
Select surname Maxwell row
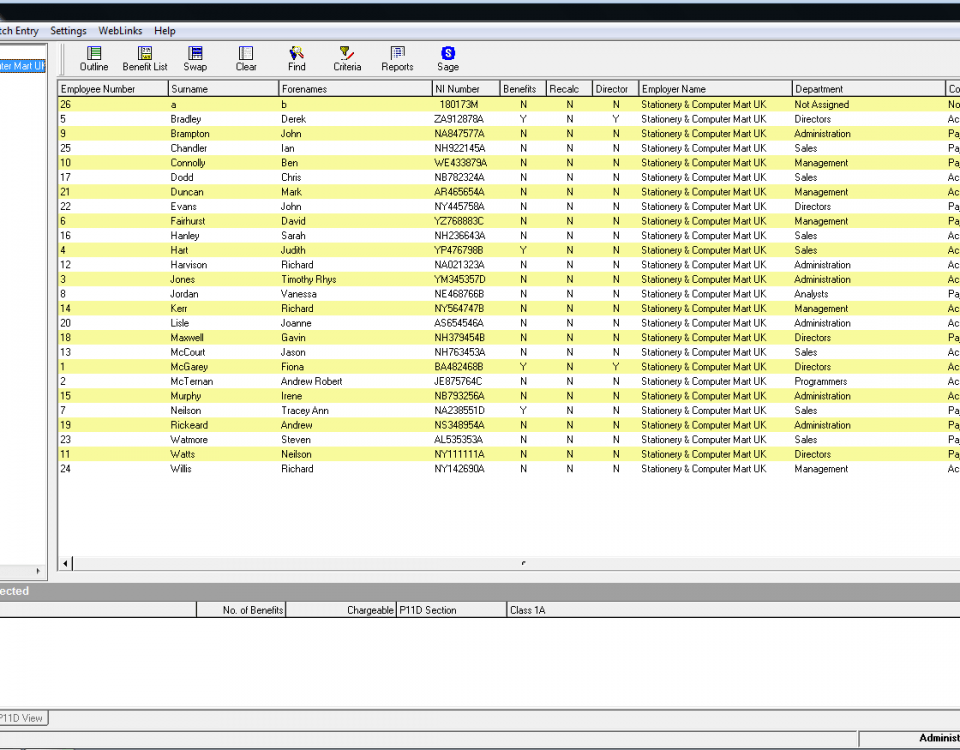pos(187,338)
